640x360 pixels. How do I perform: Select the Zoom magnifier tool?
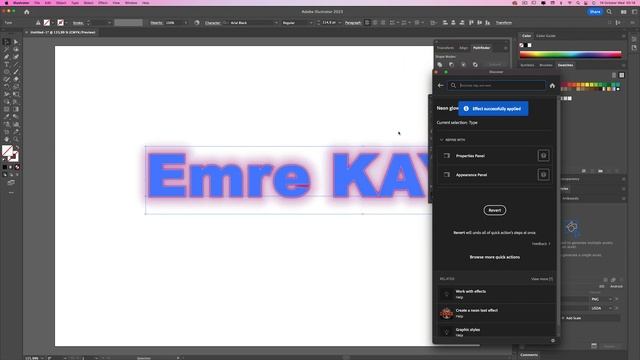tap(16, 139)
